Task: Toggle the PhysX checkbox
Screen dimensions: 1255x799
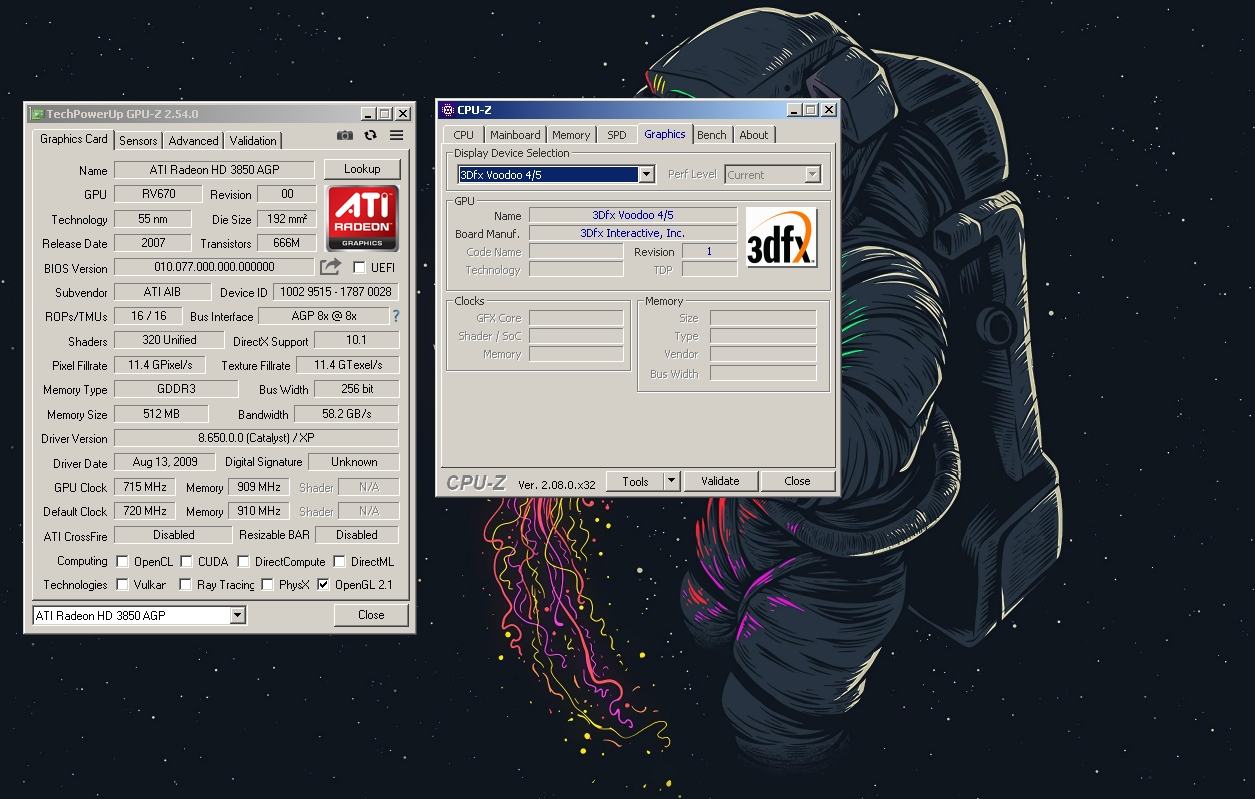Action: coord(267,585)
